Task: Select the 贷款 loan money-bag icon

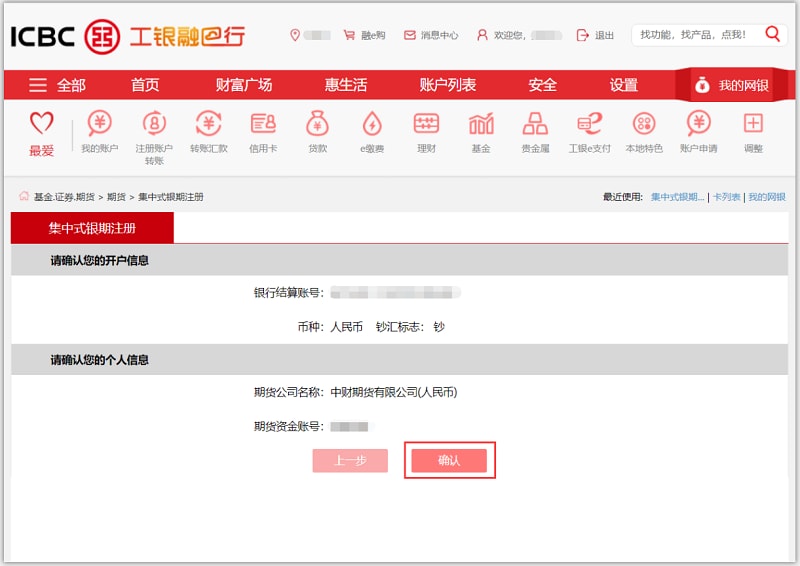Action: pyautogui.click(x=317, y=124)
